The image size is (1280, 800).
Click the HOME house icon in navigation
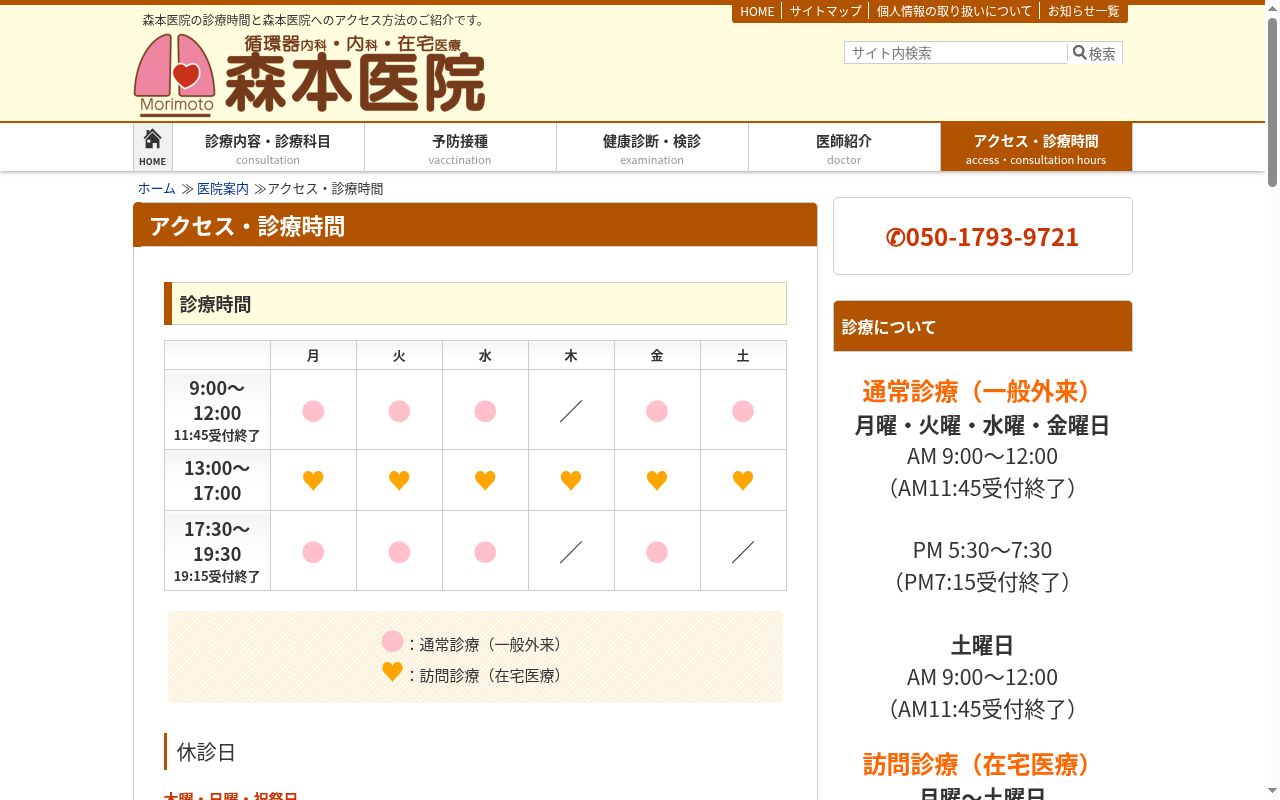152,146
